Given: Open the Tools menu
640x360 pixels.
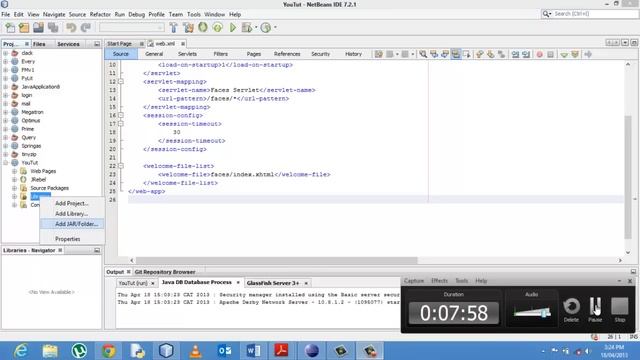Looking at the screenshot, I should [x=194, y=14].
